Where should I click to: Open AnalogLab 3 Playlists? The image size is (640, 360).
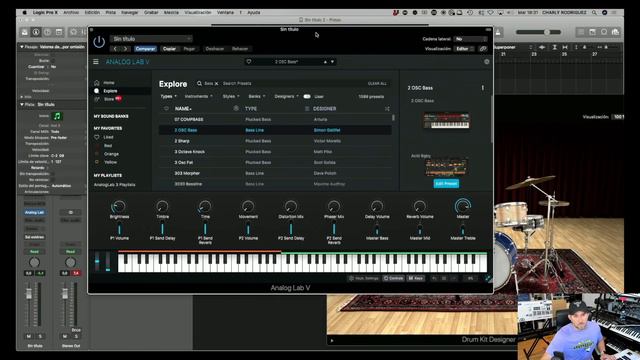tap(114, 185)
